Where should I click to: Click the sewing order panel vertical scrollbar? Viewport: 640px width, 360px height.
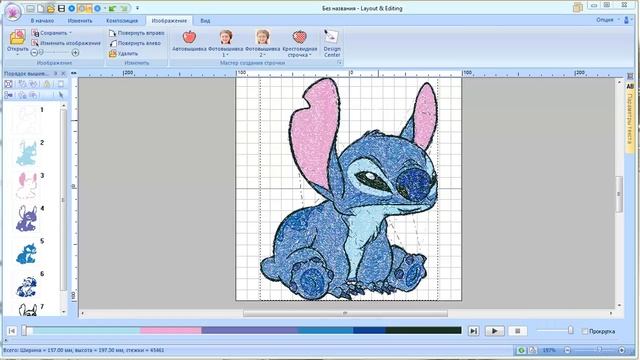click(x=63, y=200)
